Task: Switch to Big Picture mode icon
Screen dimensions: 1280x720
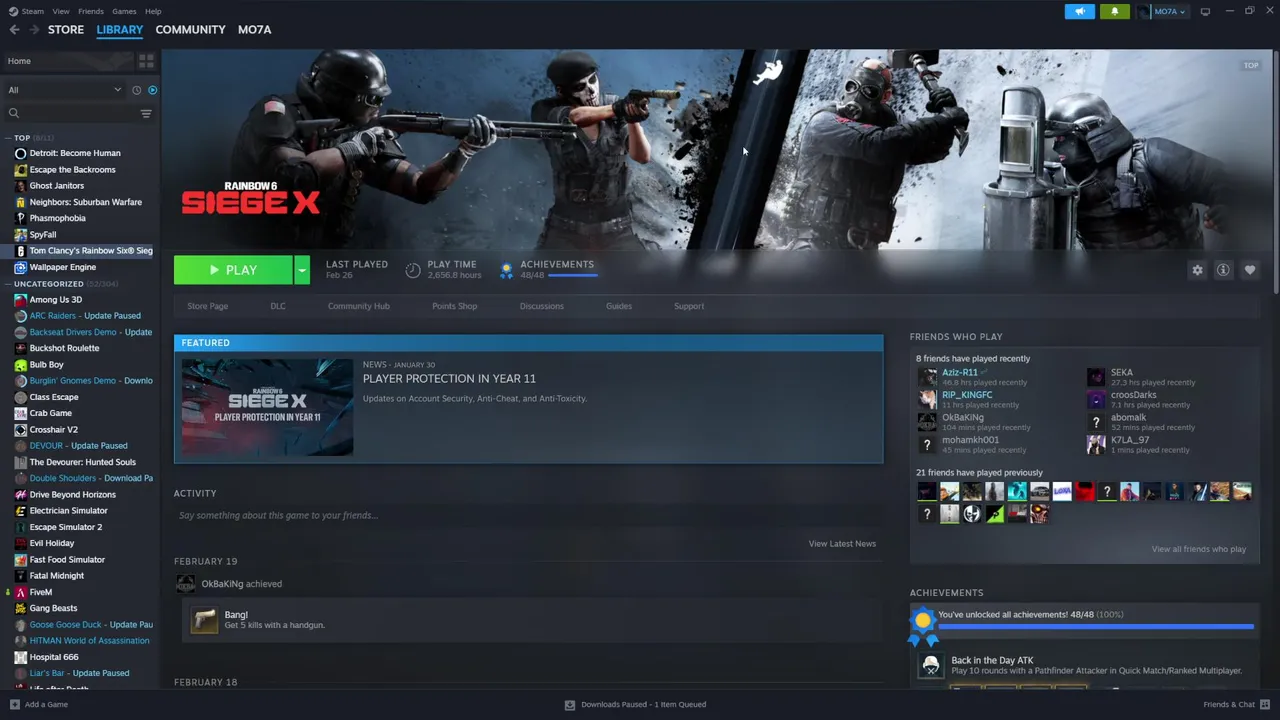Action: pyautogui.click(x=1205, y=11)
